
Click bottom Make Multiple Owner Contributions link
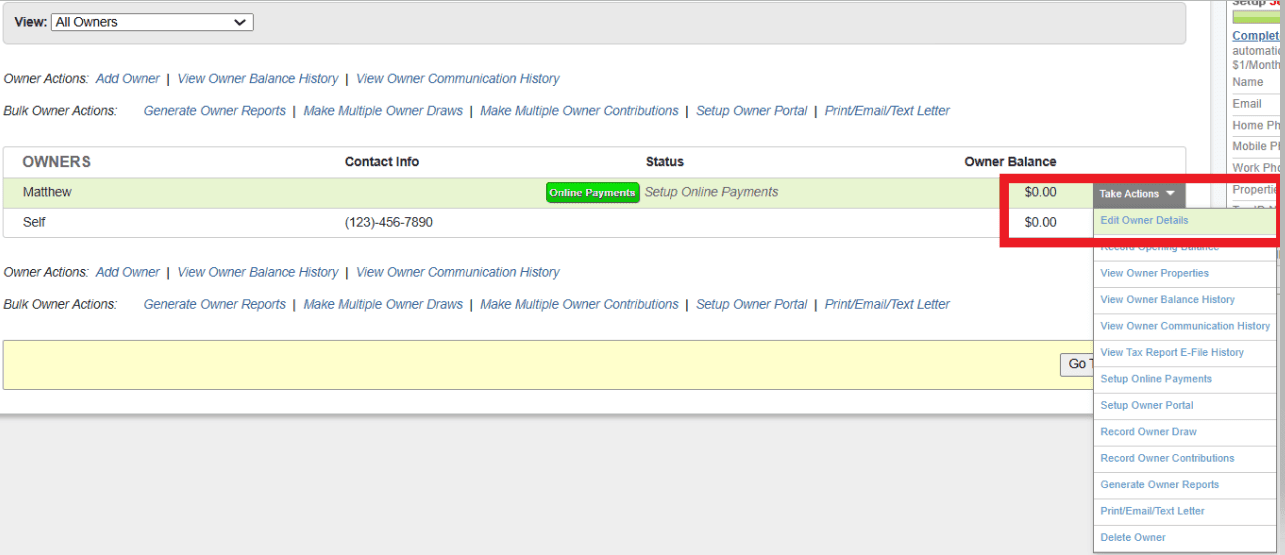(579, 305)
